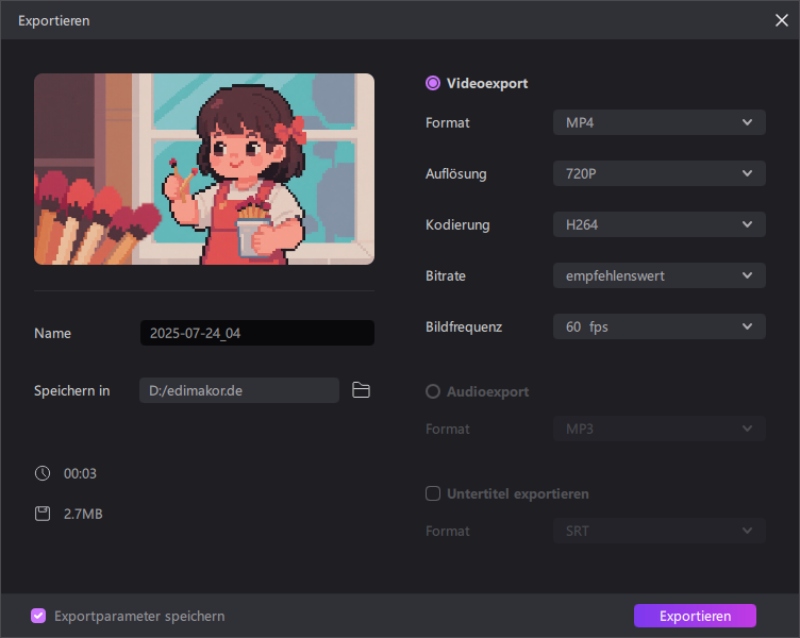Uncheck Exportparameter speichern checkbox
The width and height of the screenshot is (800, 638).
pyautogui.click(x=38, y=616)
